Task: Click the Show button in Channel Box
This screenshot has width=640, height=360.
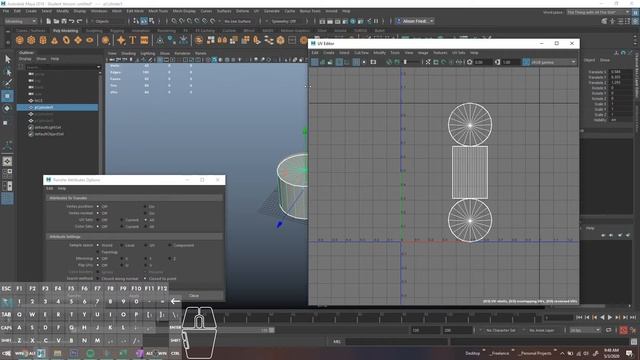Action: (x=605, y=60)
